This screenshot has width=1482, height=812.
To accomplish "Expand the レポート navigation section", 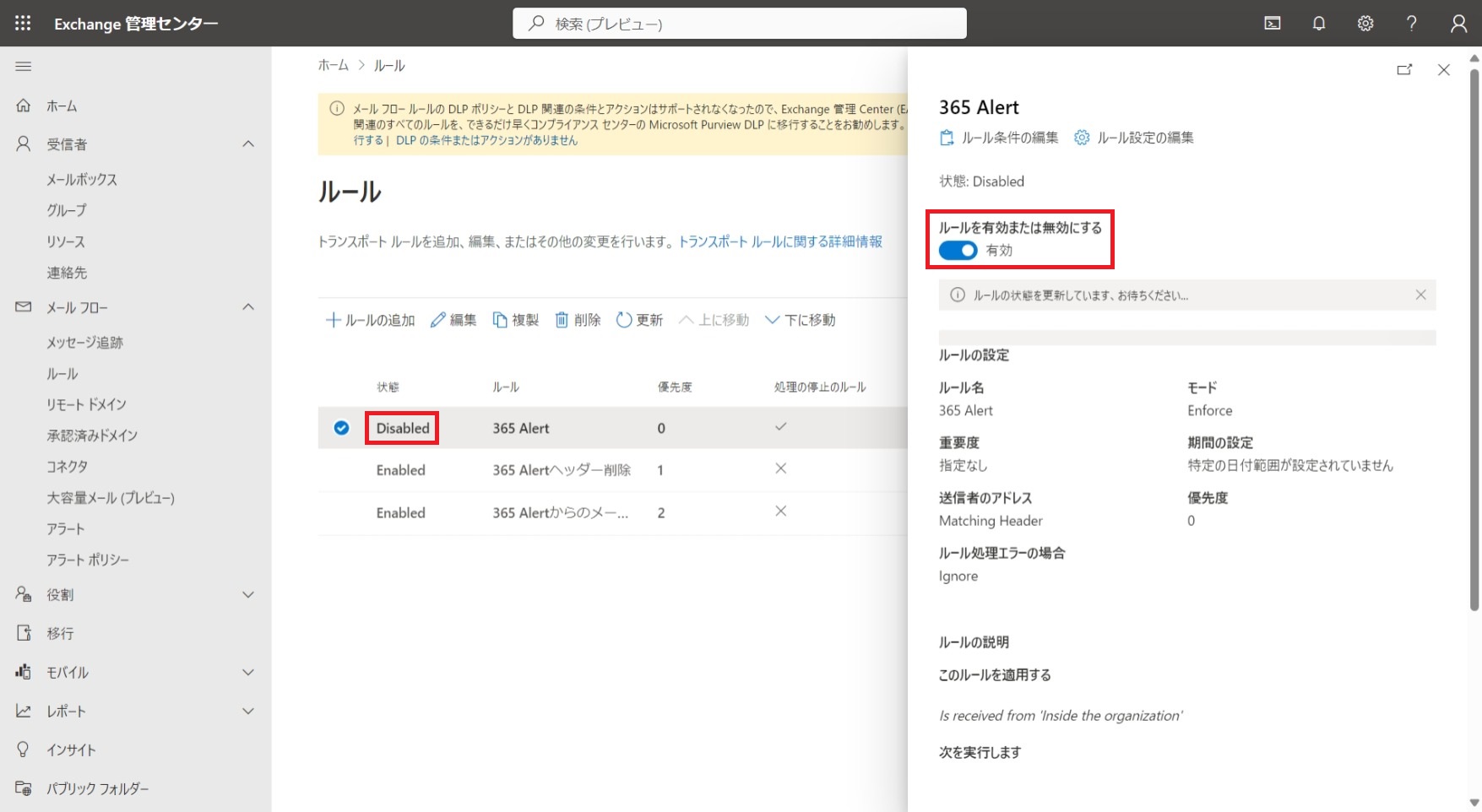I will coord(248,712).
